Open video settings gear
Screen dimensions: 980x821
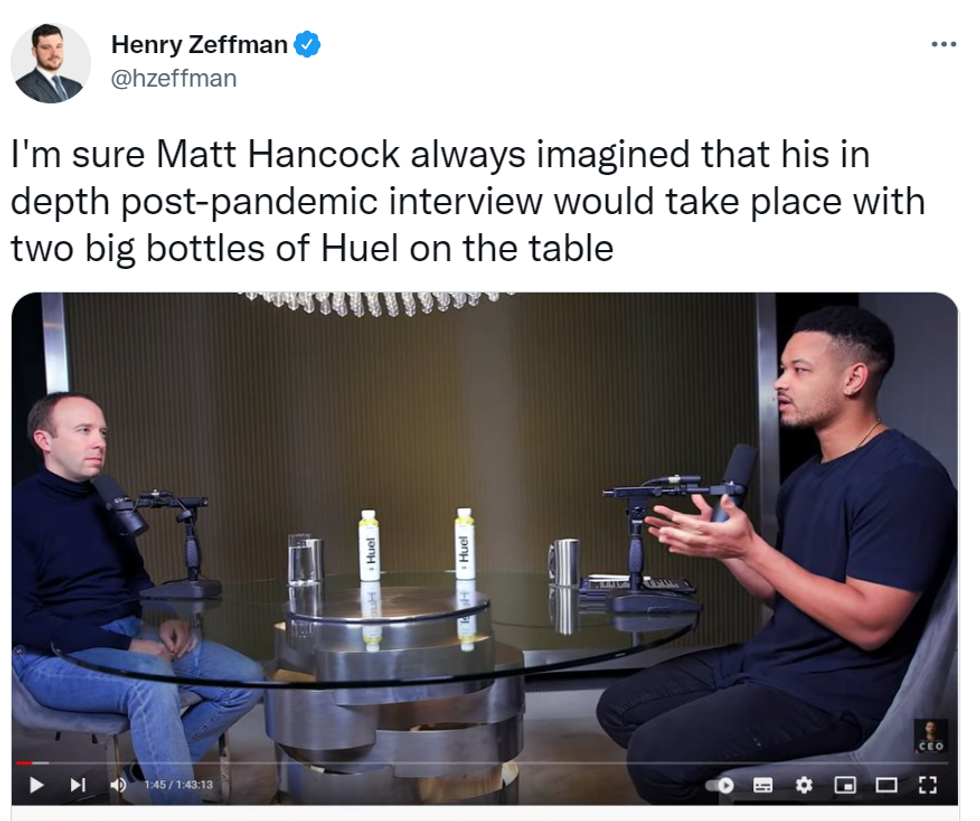804,785
